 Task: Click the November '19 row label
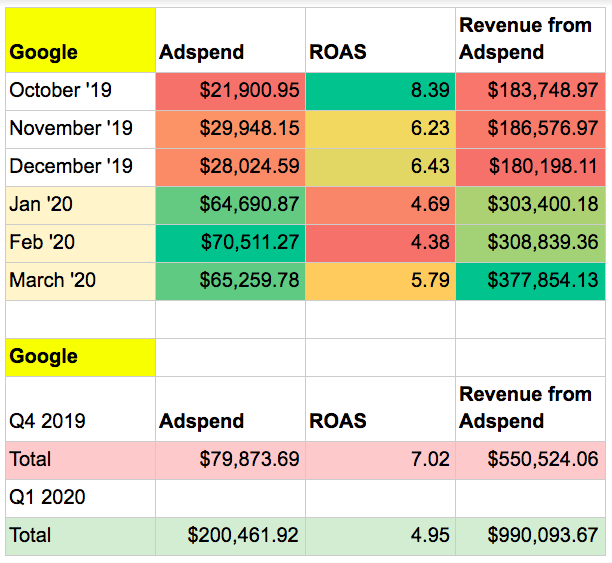coord(79,129)
